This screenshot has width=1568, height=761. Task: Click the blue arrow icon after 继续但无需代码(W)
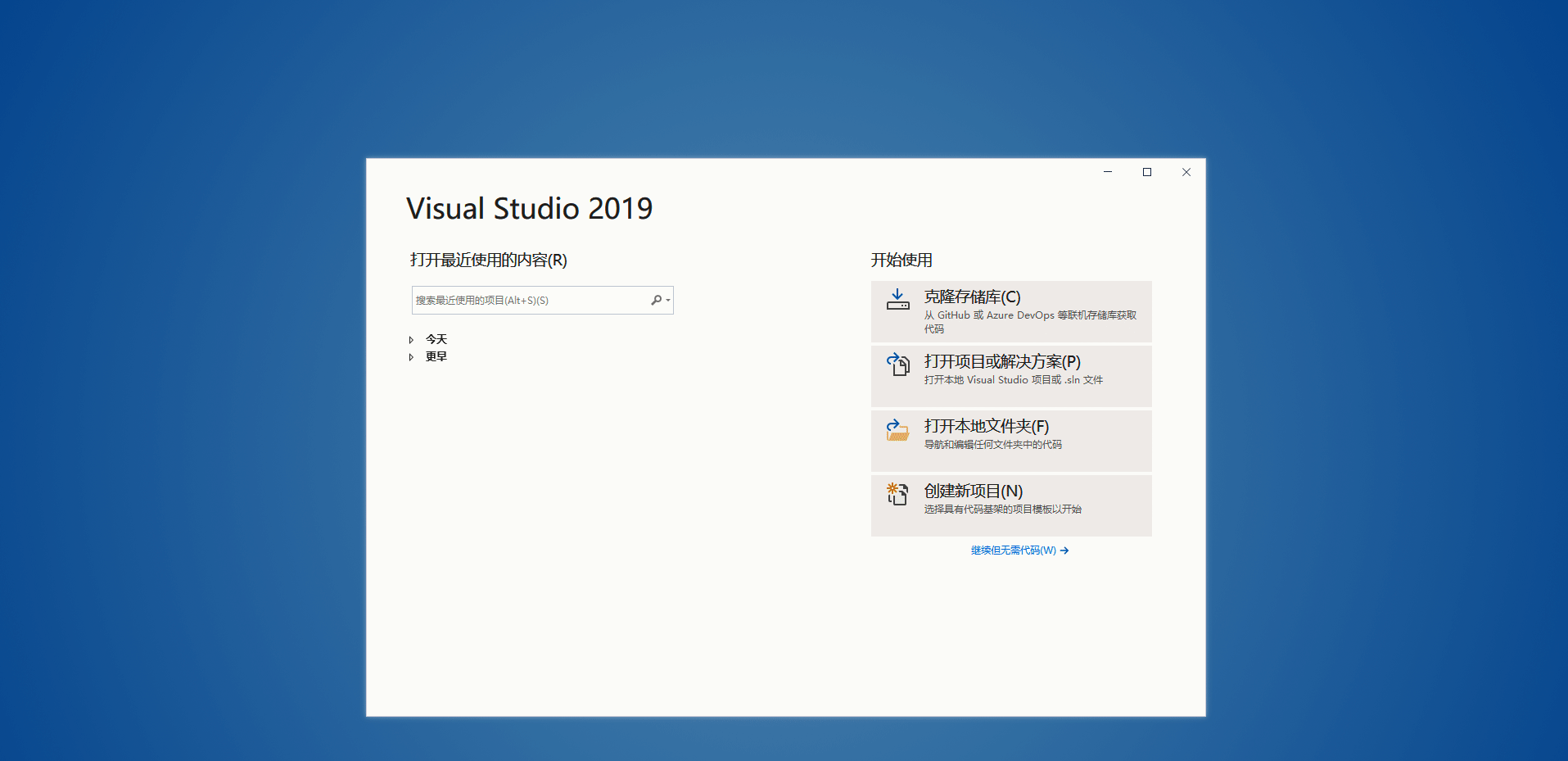tap(1065, 550)
